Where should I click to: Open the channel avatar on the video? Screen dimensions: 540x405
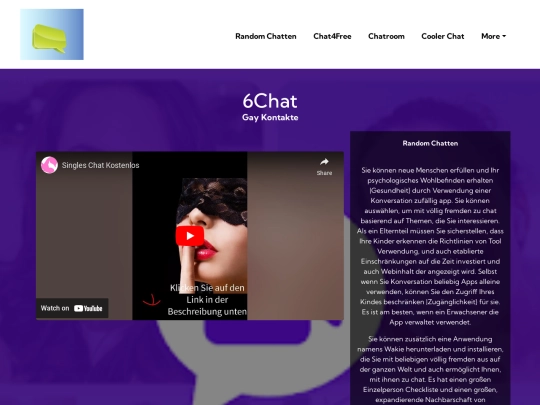(49, 165)
